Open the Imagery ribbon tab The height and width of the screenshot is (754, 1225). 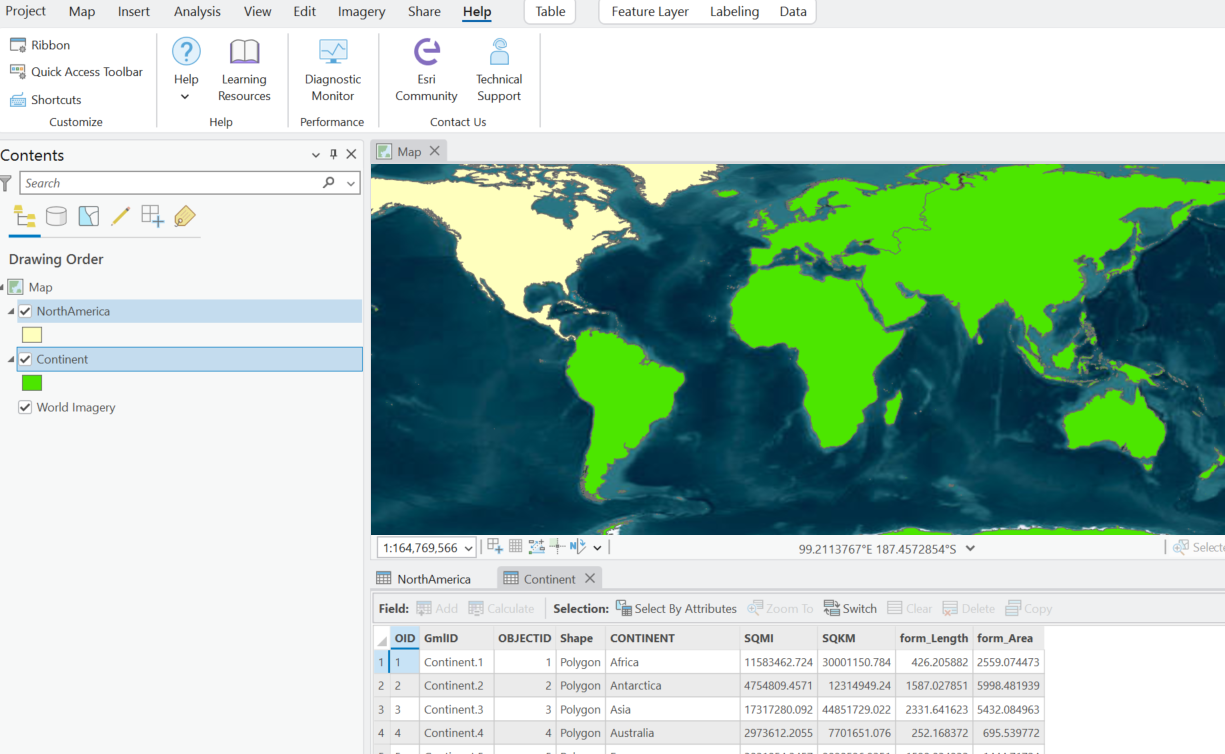click(361, 12)
